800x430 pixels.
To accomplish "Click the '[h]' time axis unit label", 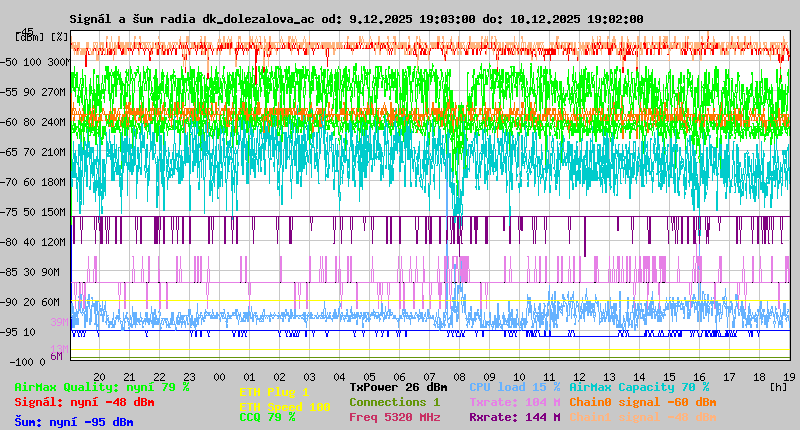I will click(x=778, y=386).
